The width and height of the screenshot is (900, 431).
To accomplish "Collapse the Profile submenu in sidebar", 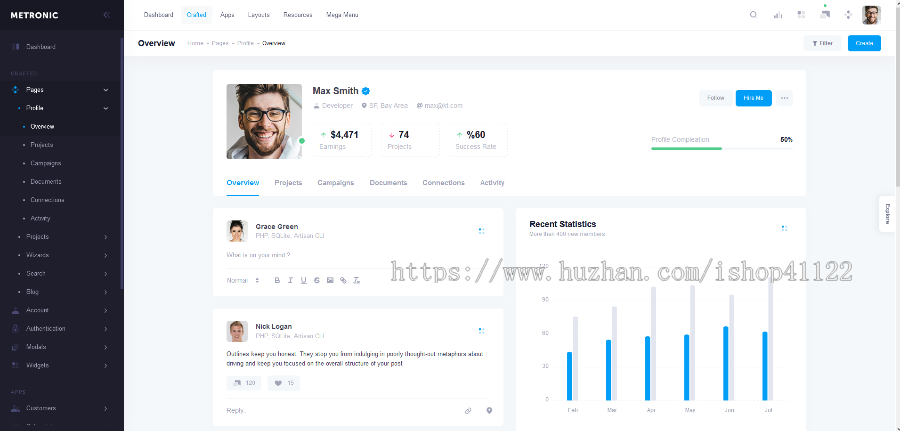I will 61,108.
